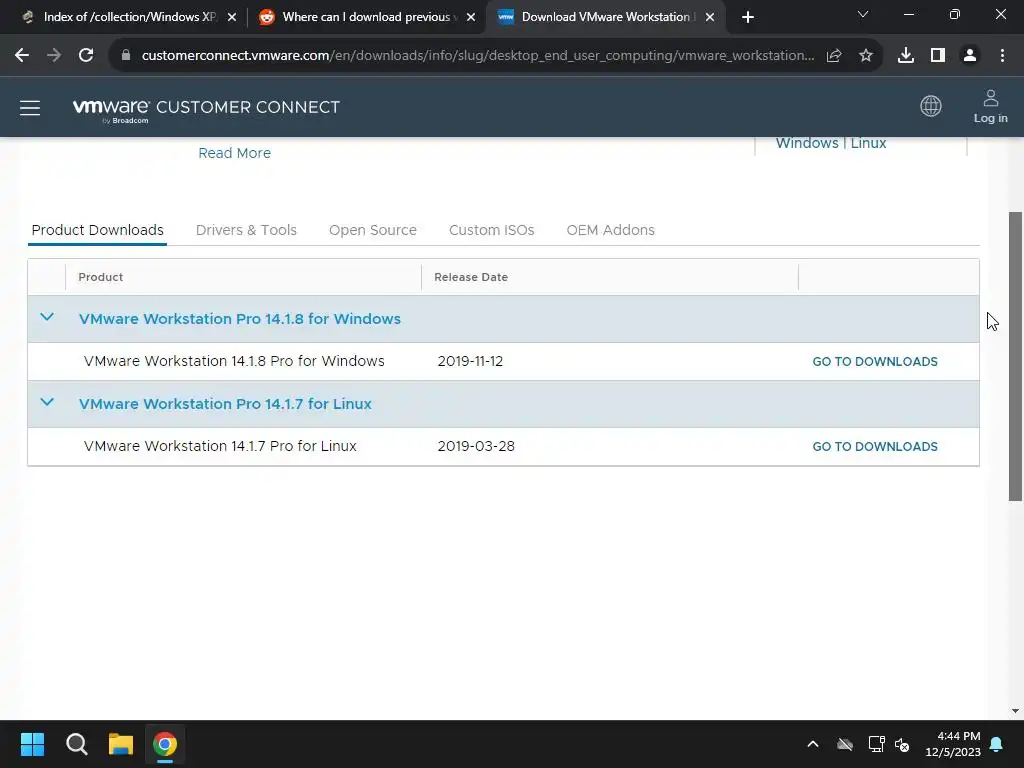Switch to Open Source tab

pos(373,230)
